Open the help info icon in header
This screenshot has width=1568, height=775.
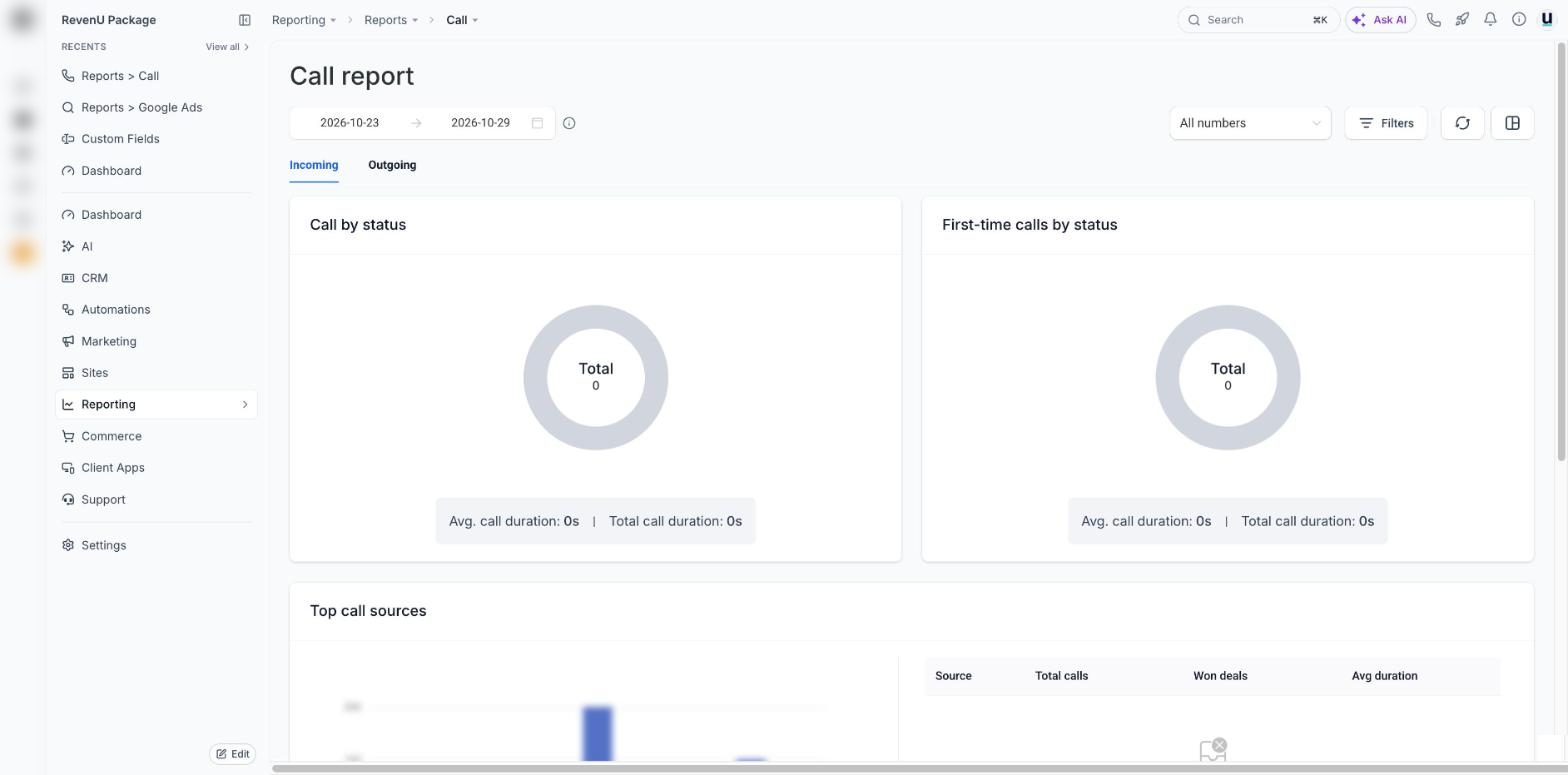(x=1518, y=20)
